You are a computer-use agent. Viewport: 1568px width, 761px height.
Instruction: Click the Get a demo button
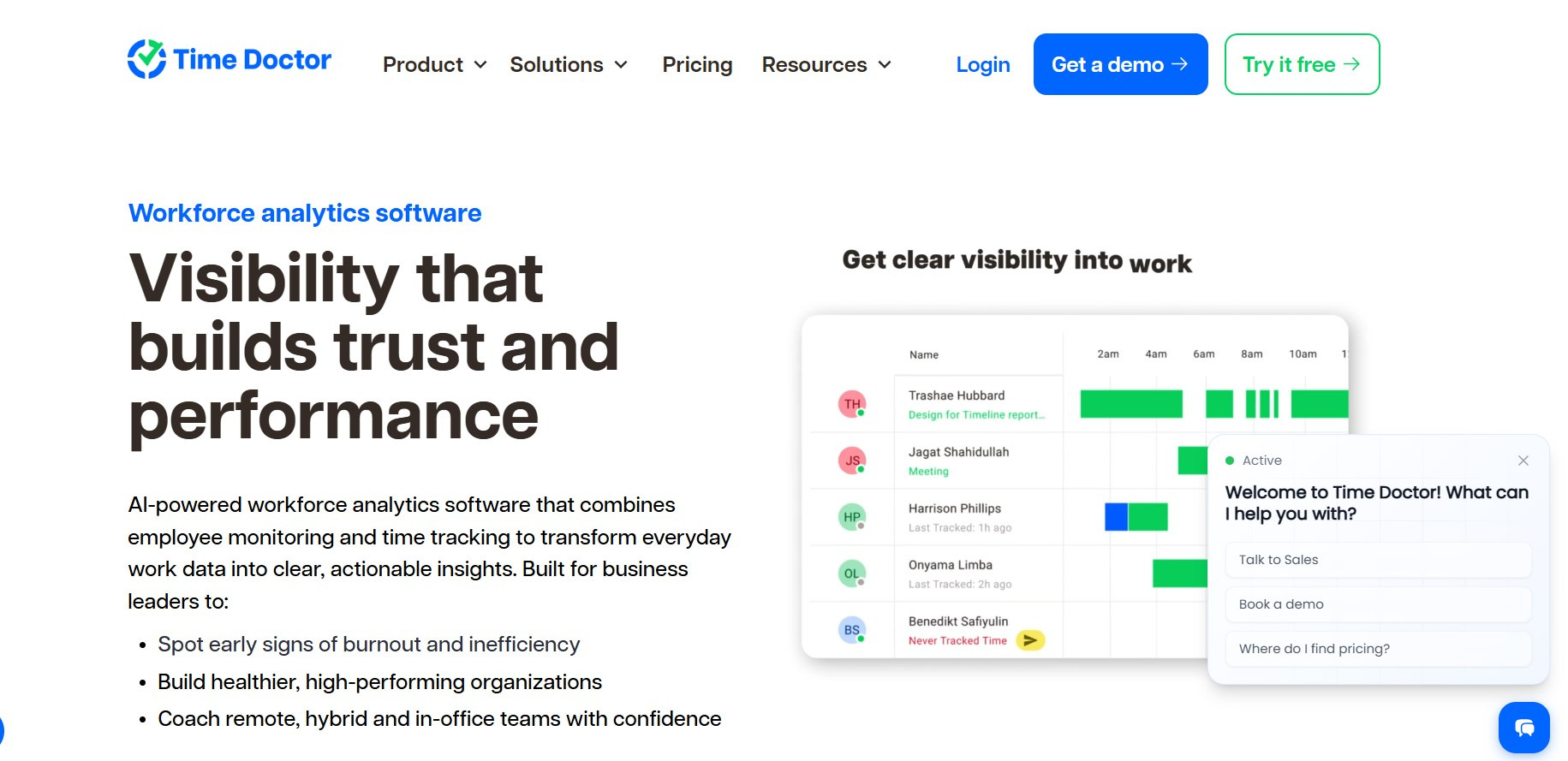[x=1120, y=64]
